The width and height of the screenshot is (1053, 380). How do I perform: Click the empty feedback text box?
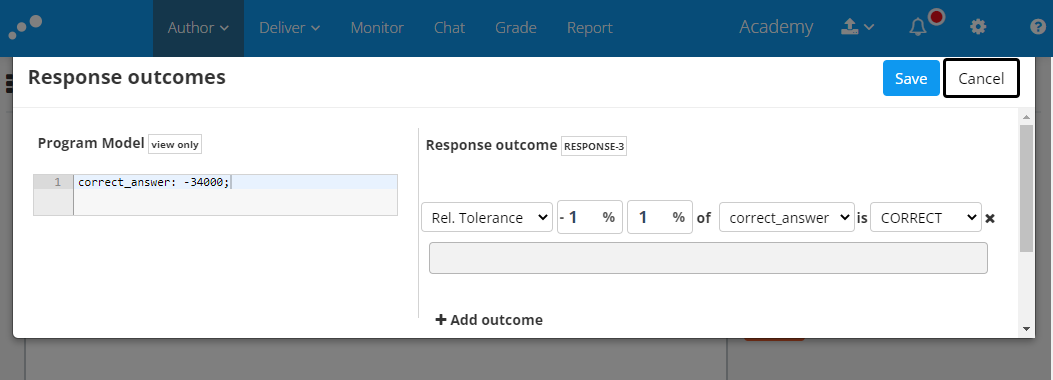708,258
